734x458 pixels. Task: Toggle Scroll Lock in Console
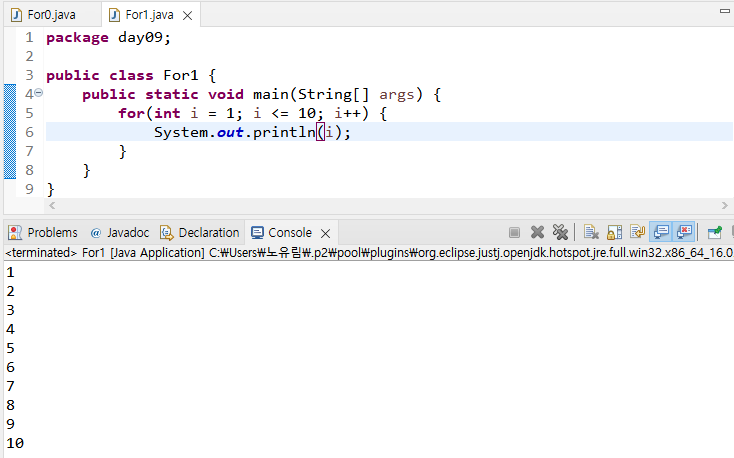[614, 232]
